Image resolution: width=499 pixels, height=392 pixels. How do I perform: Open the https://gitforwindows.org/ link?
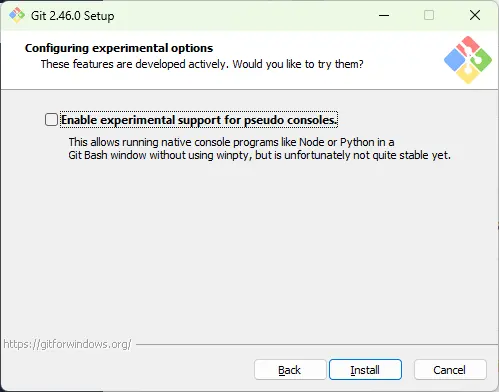click(x=68, y=344)
